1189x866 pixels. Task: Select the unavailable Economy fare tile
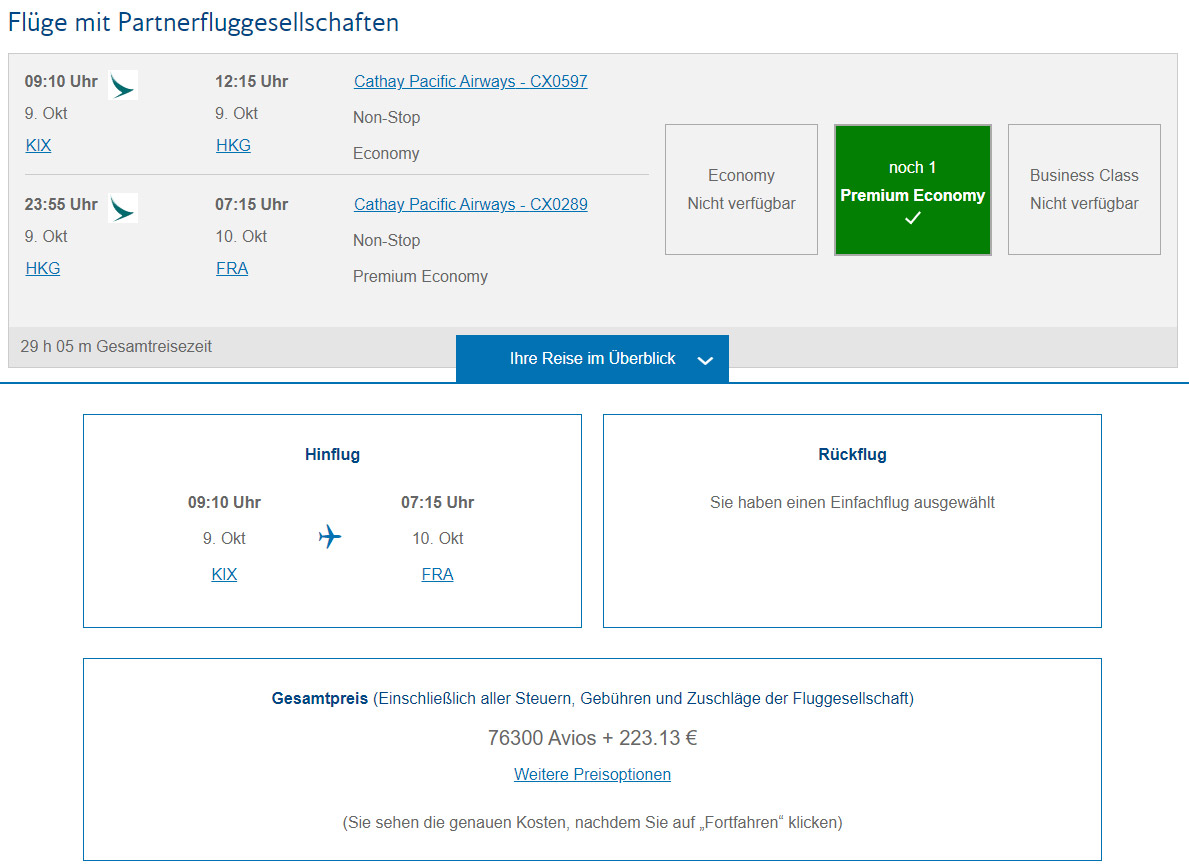pos(742,190)
